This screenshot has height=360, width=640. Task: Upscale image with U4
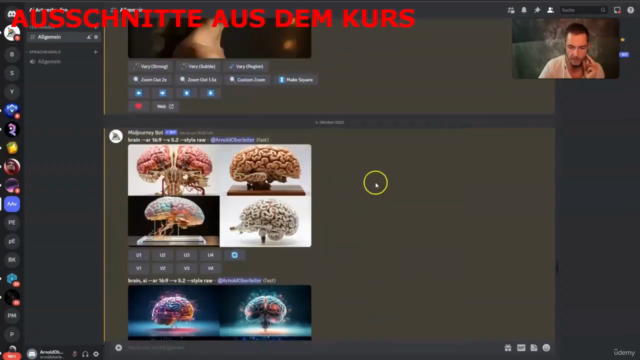coord(211,255)
